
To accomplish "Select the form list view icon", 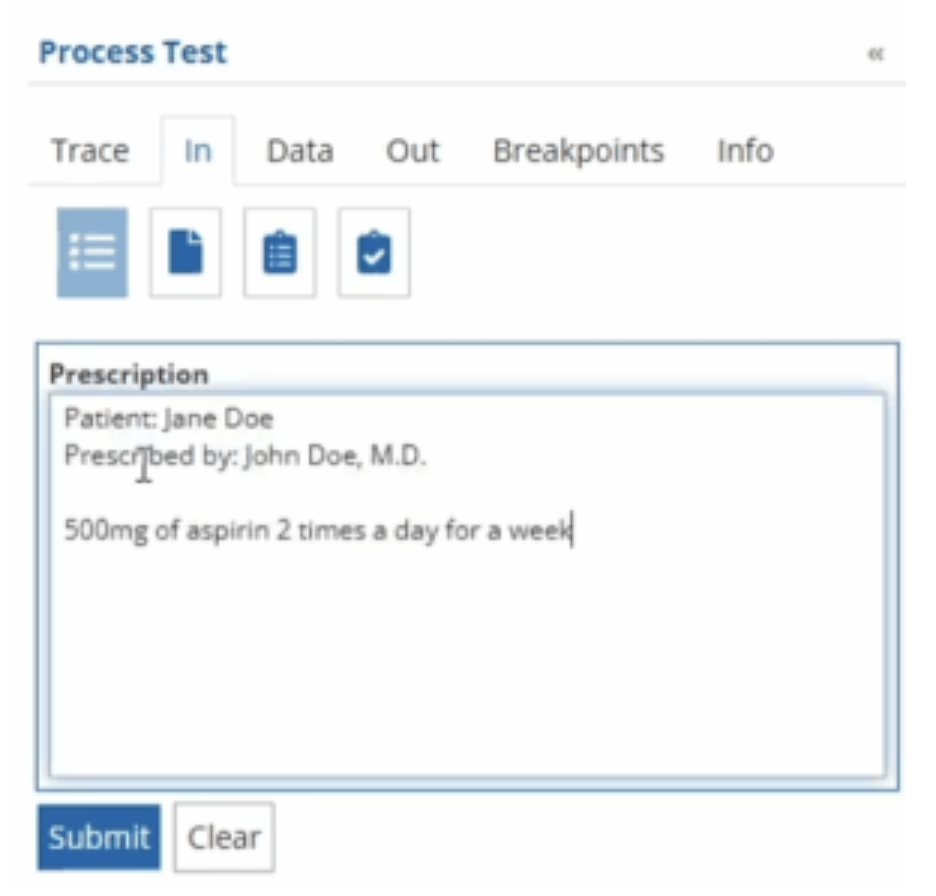I will tap(92, 253).
